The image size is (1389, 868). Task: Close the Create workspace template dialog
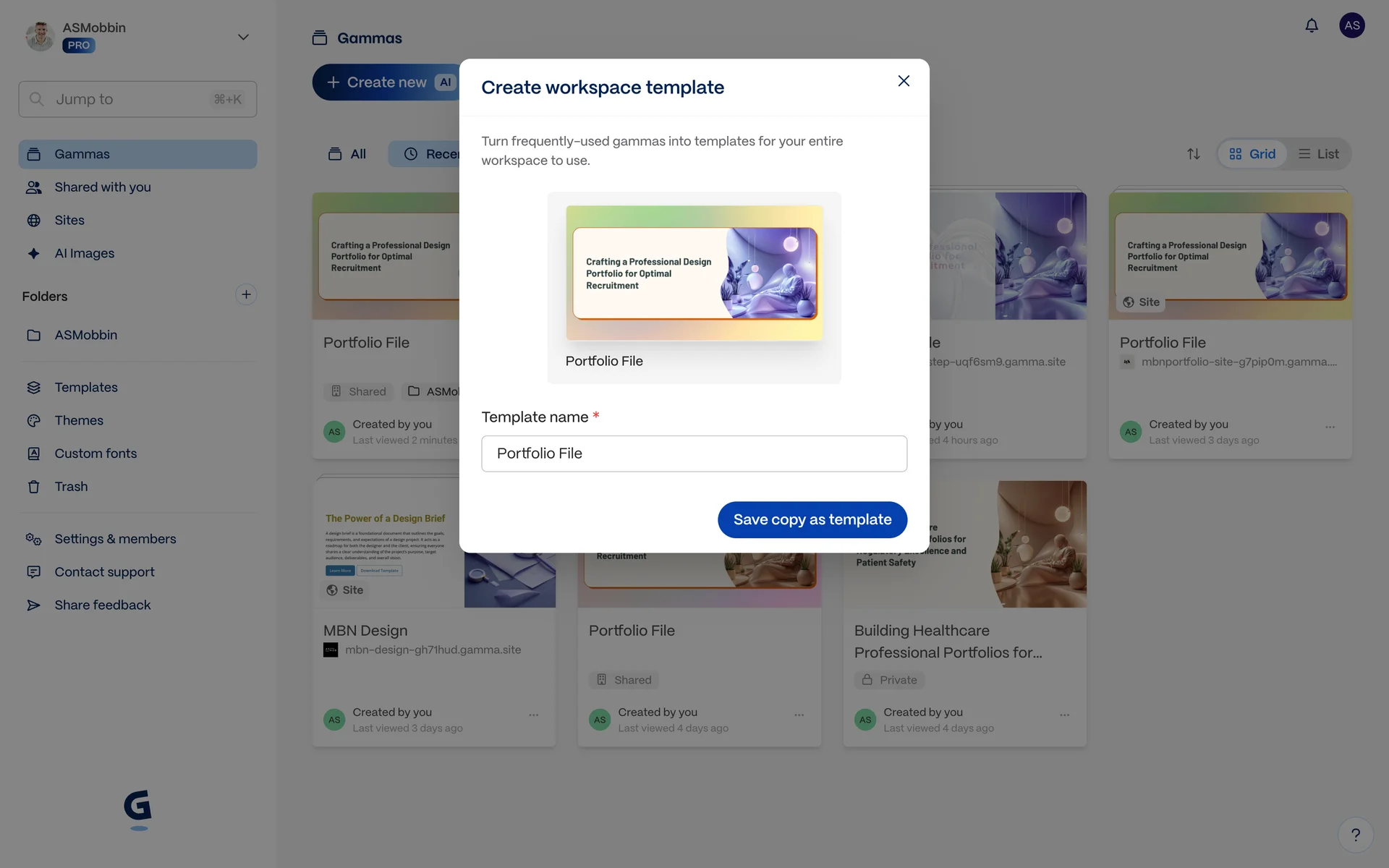tap(903, 81)
